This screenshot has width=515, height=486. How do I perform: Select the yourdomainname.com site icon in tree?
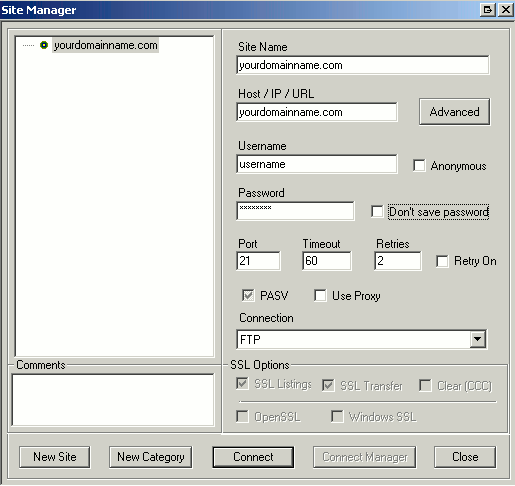click(44, 45)
